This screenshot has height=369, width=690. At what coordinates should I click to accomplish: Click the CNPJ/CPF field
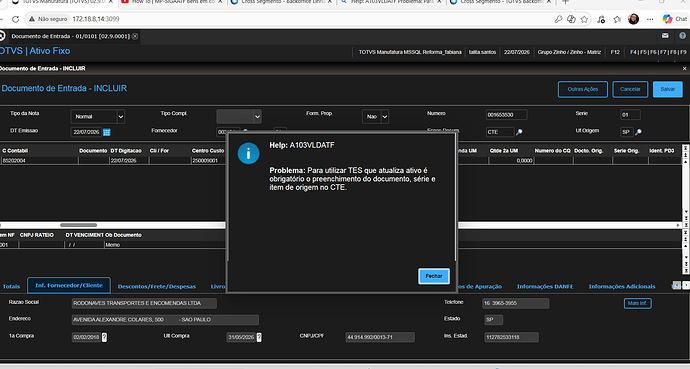(380, 337)
